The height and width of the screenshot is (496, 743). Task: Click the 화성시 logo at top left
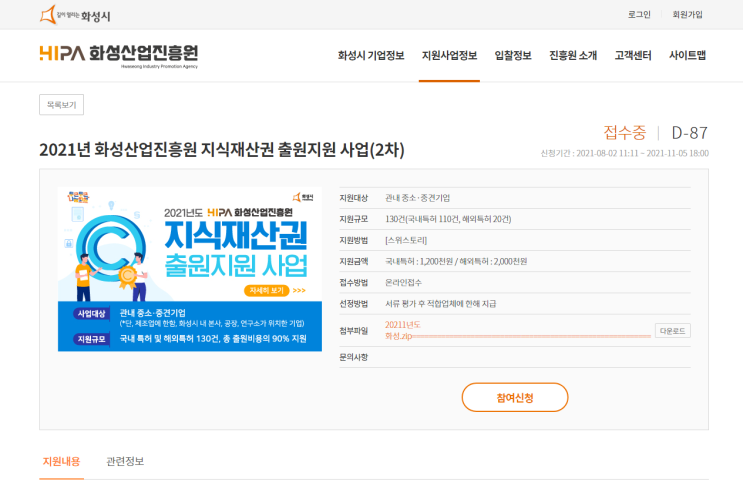point(75,15)
